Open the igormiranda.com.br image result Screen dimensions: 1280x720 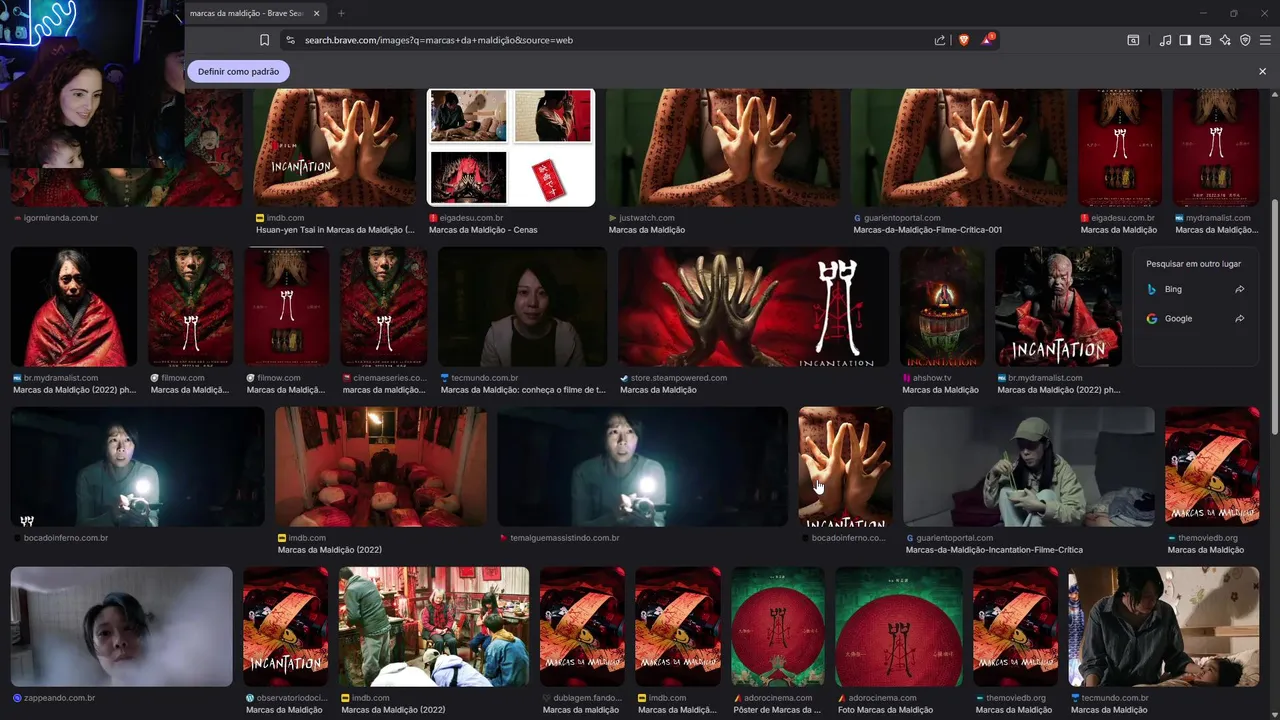click(x=127, y=148)
